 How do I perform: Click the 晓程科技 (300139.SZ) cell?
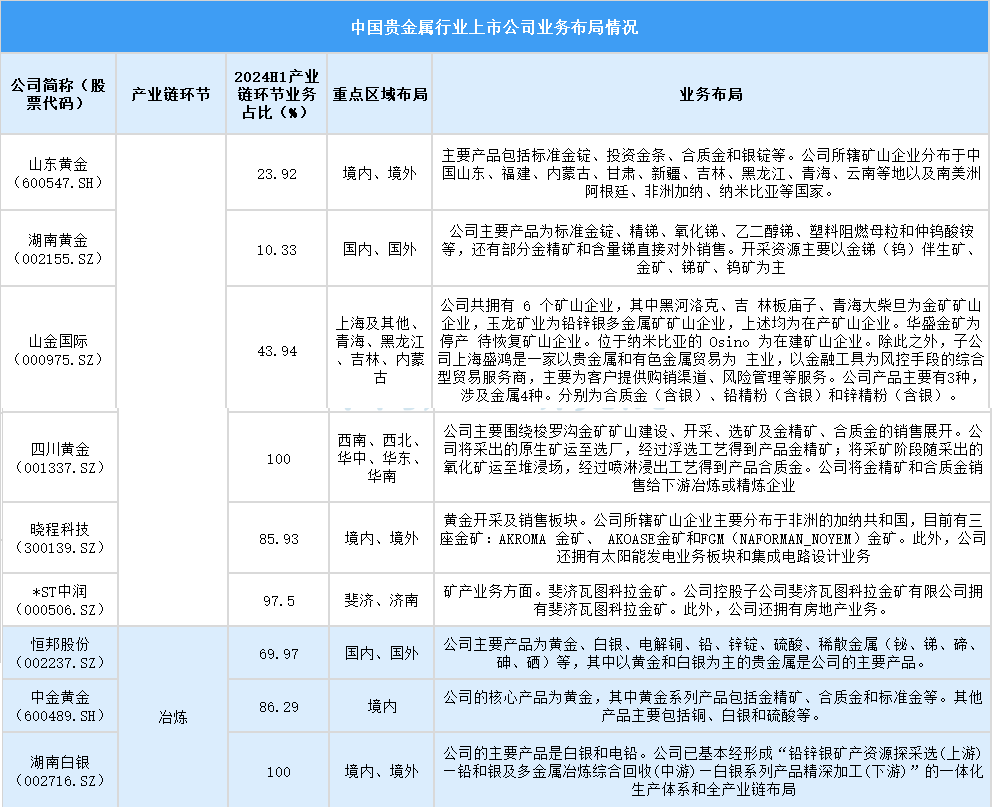tap(60, 538)
